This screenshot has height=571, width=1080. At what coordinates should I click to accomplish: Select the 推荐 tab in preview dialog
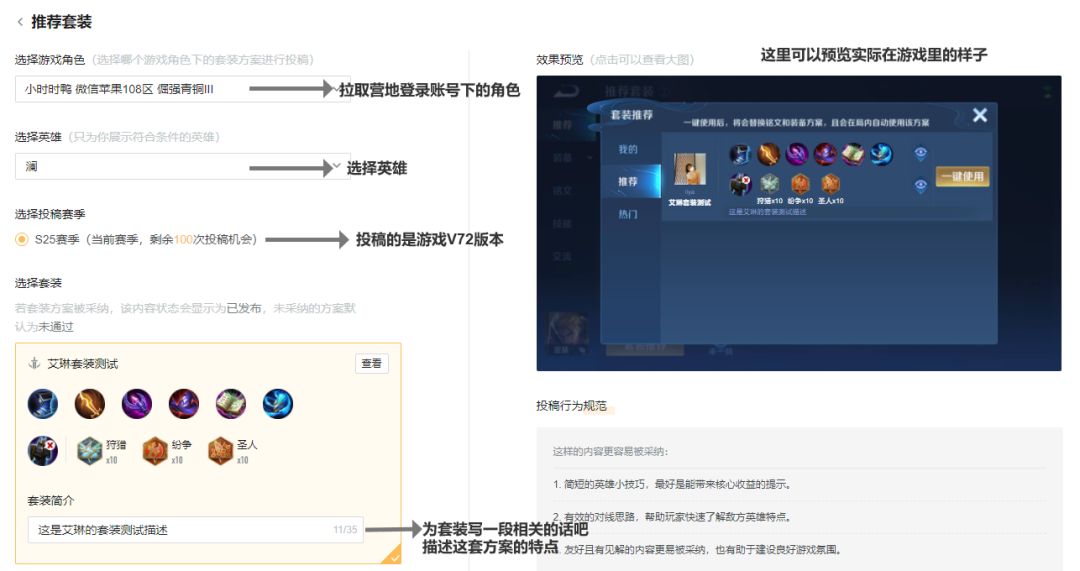(x=627, y=181)
